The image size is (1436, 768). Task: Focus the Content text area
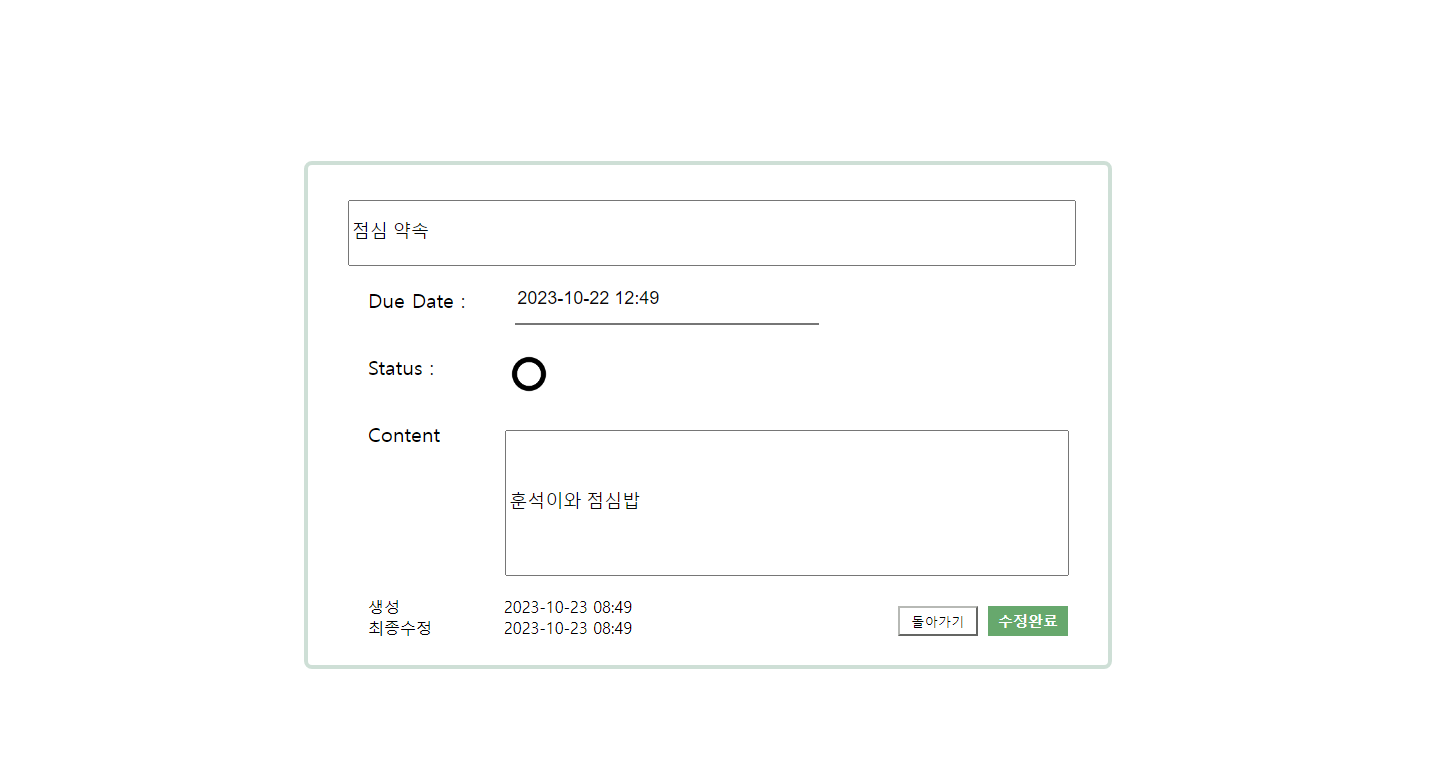(787, 503)
